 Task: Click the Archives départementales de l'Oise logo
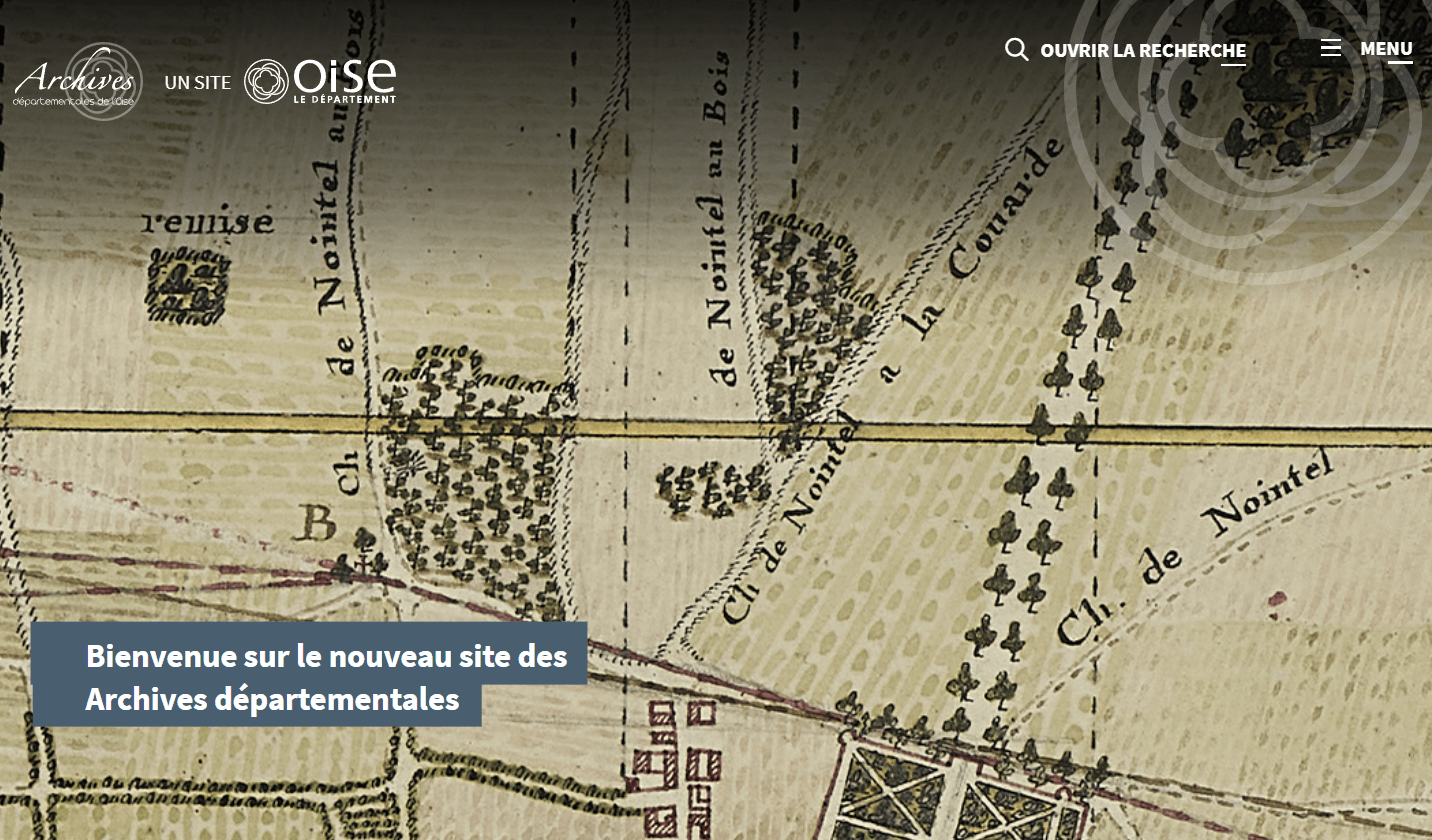[77, 81]
